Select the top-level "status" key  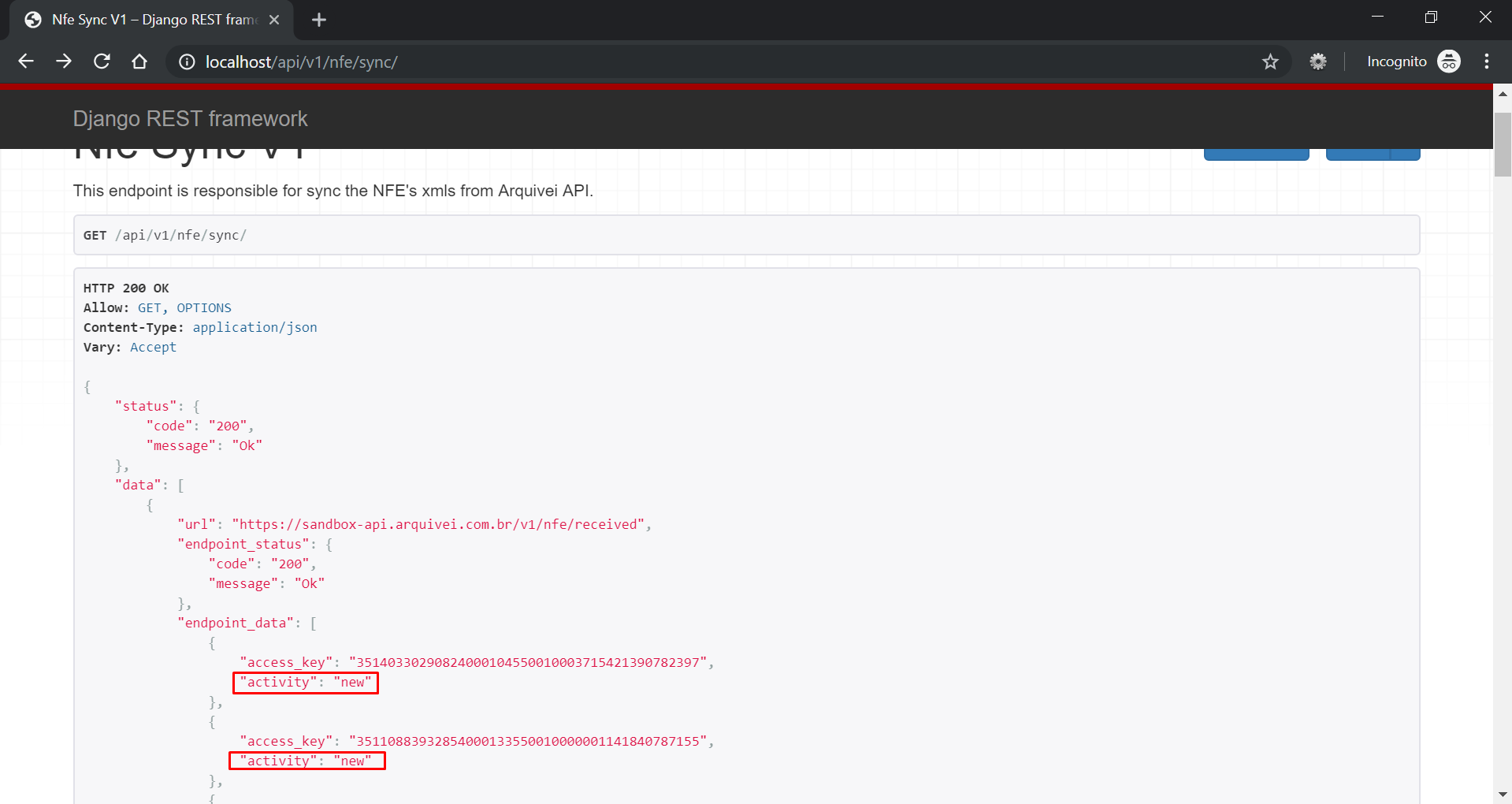[146, 407]
